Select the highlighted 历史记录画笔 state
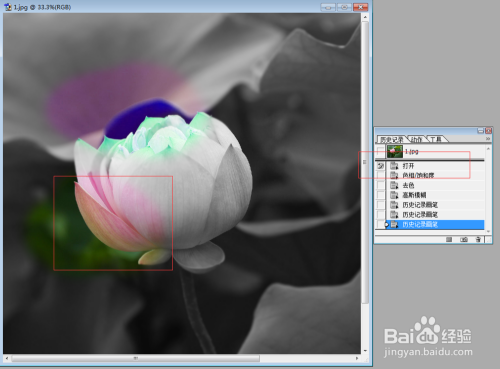This screenshot has width=500, height=369. (x=435, y=225)
